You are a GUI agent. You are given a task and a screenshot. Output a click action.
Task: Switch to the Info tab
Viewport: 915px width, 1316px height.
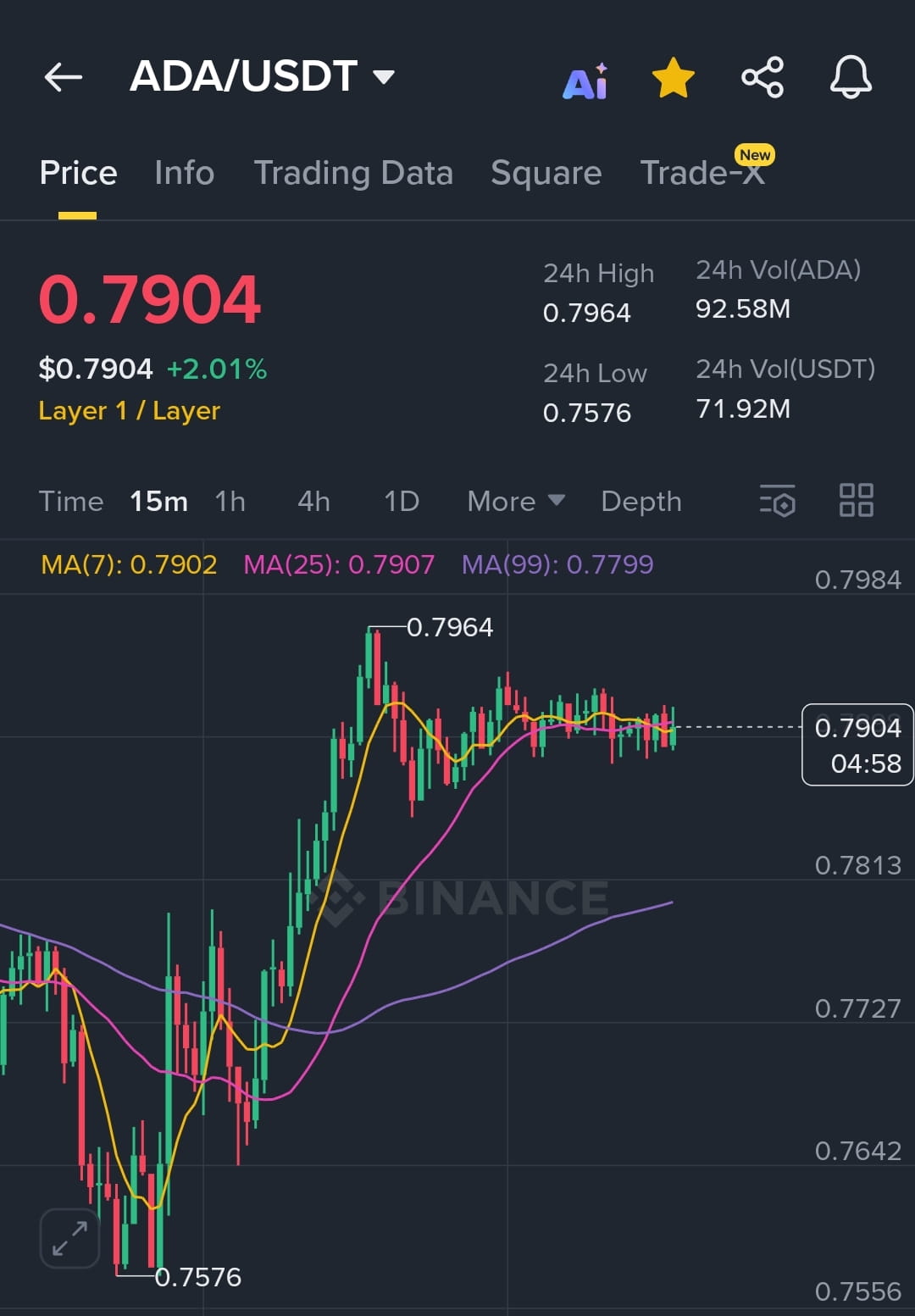[185, 173]
